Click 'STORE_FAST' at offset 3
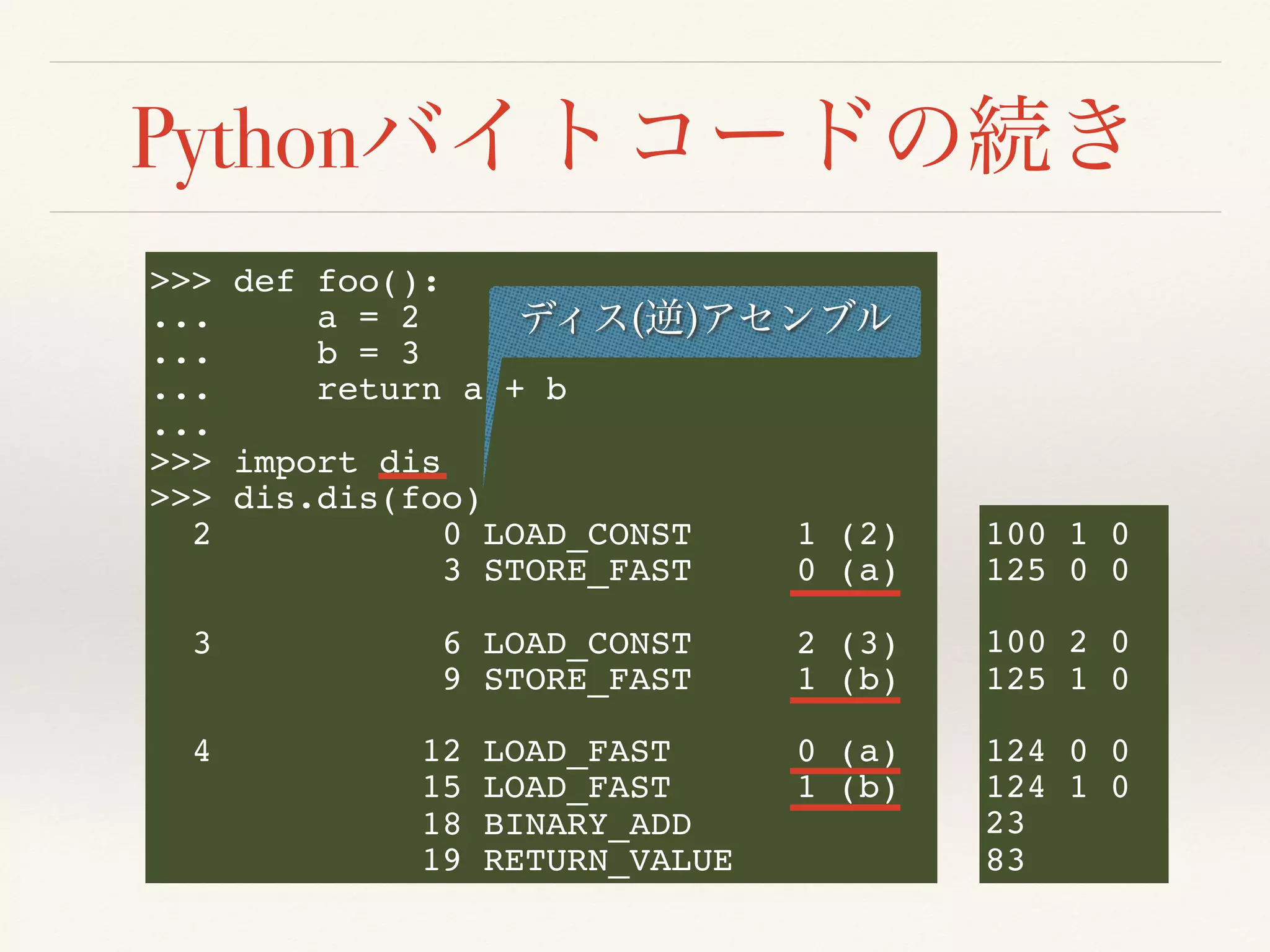The width and height of the screenshot is (1270, 952). [x=587, y=570]
